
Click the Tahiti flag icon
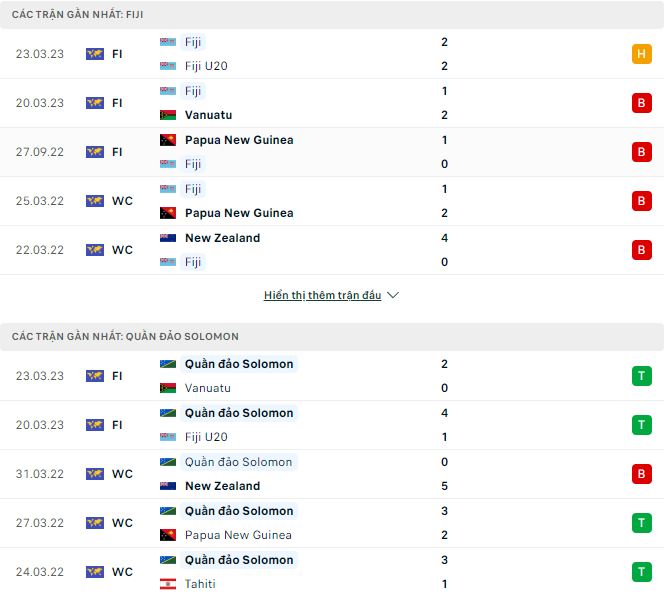(x=168, y=584)
